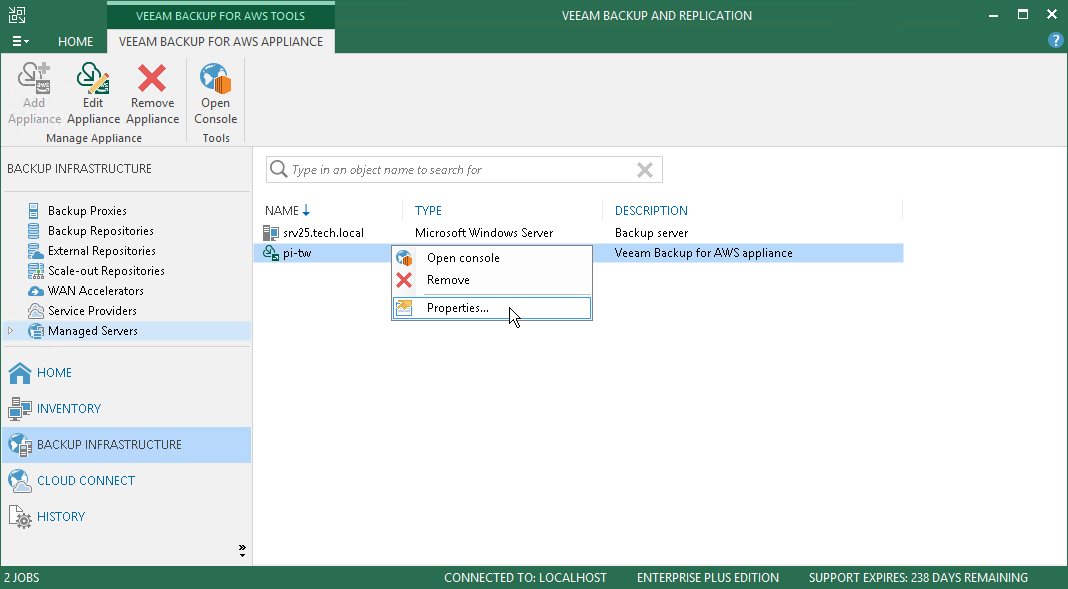Select WAN Accelerators in the tree

(96, 291)
